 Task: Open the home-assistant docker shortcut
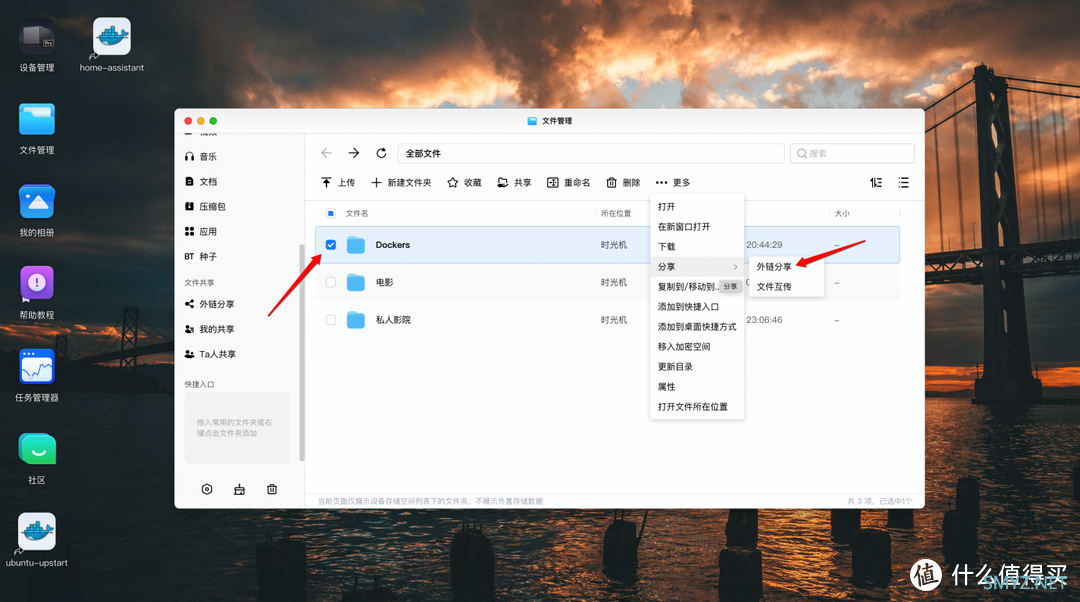point(111,37)
